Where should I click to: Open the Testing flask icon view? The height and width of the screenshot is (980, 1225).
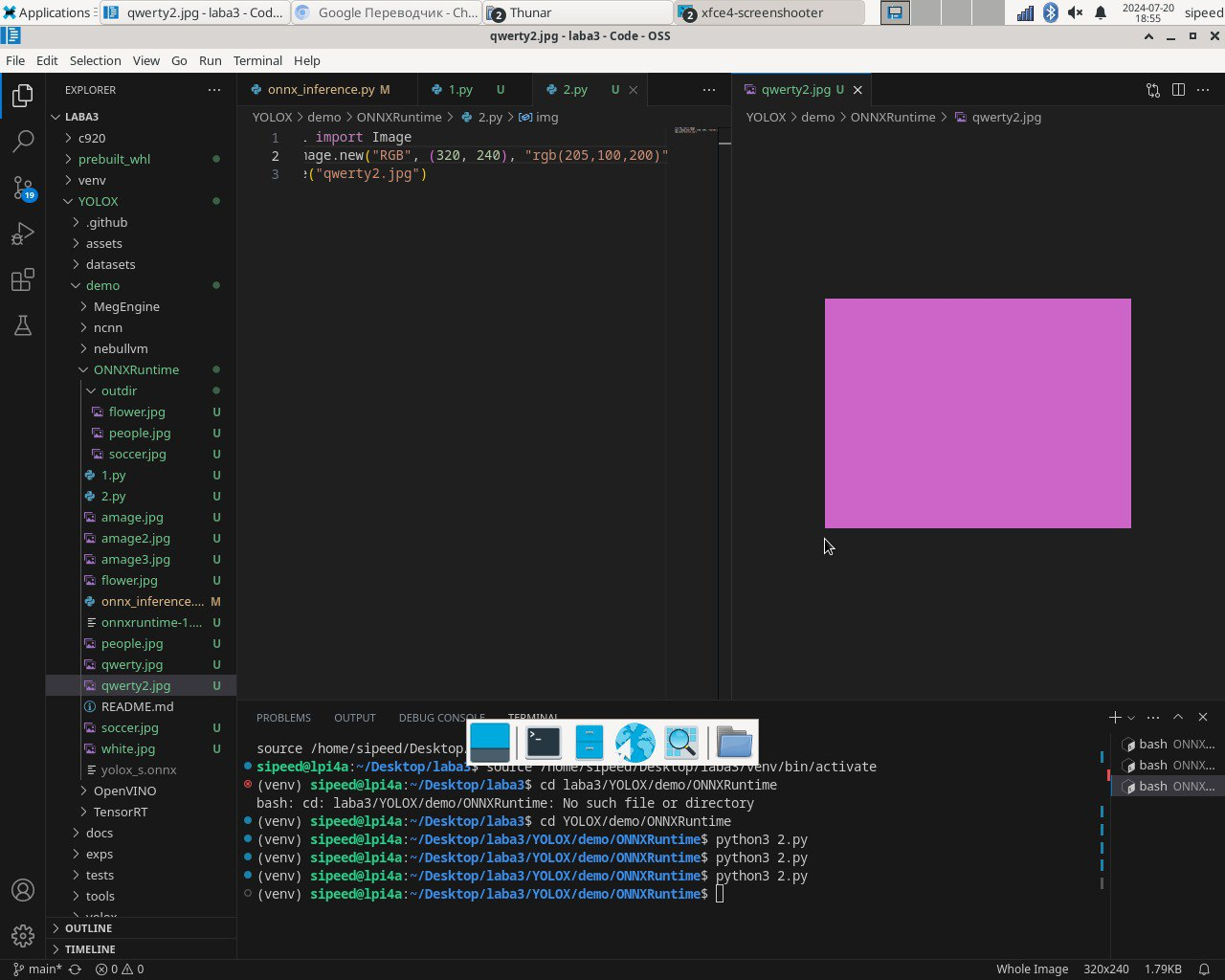23,325
